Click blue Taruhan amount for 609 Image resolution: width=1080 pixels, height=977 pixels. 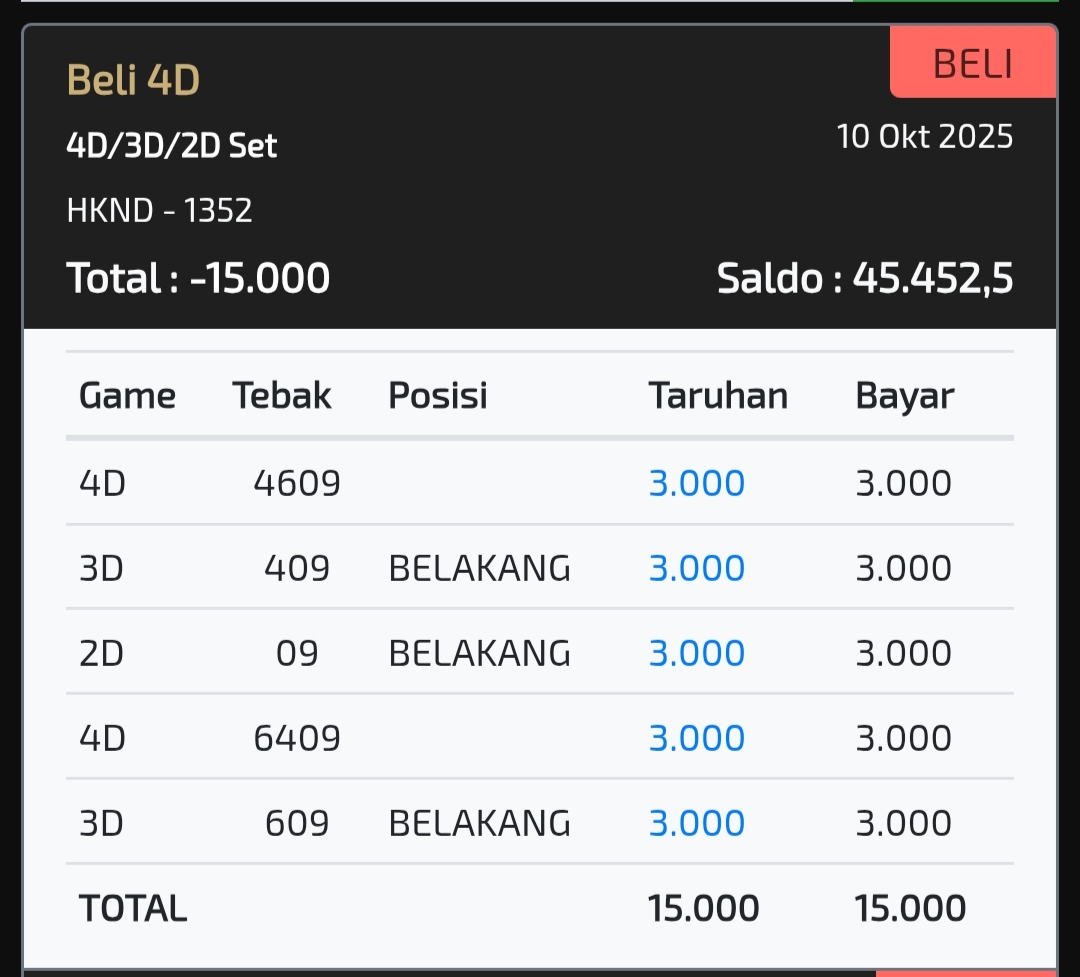click(697, 824)
